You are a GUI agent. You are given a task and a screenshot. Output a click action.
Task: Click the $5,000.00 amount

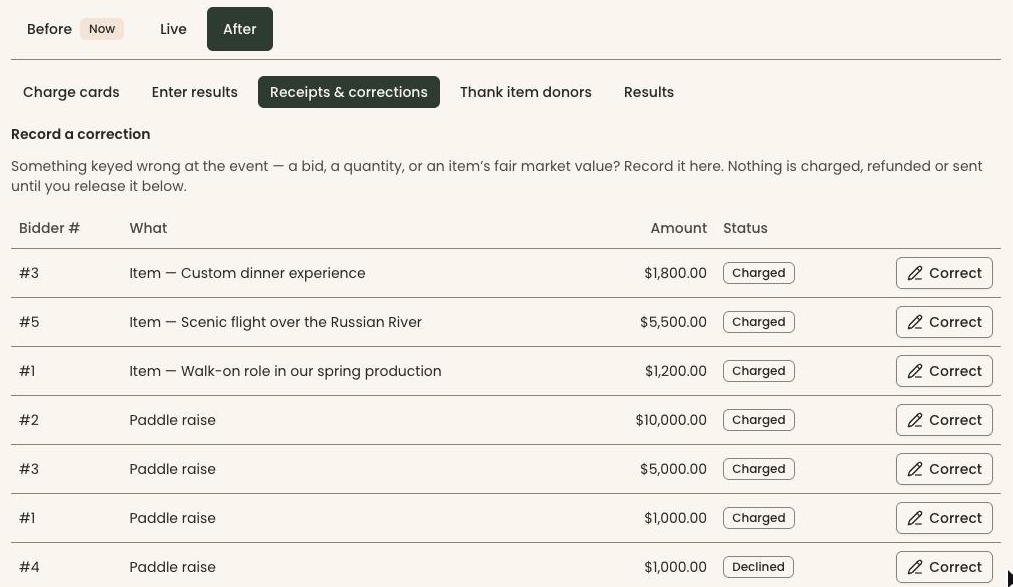pyautogui.click(x=673, y=469)
